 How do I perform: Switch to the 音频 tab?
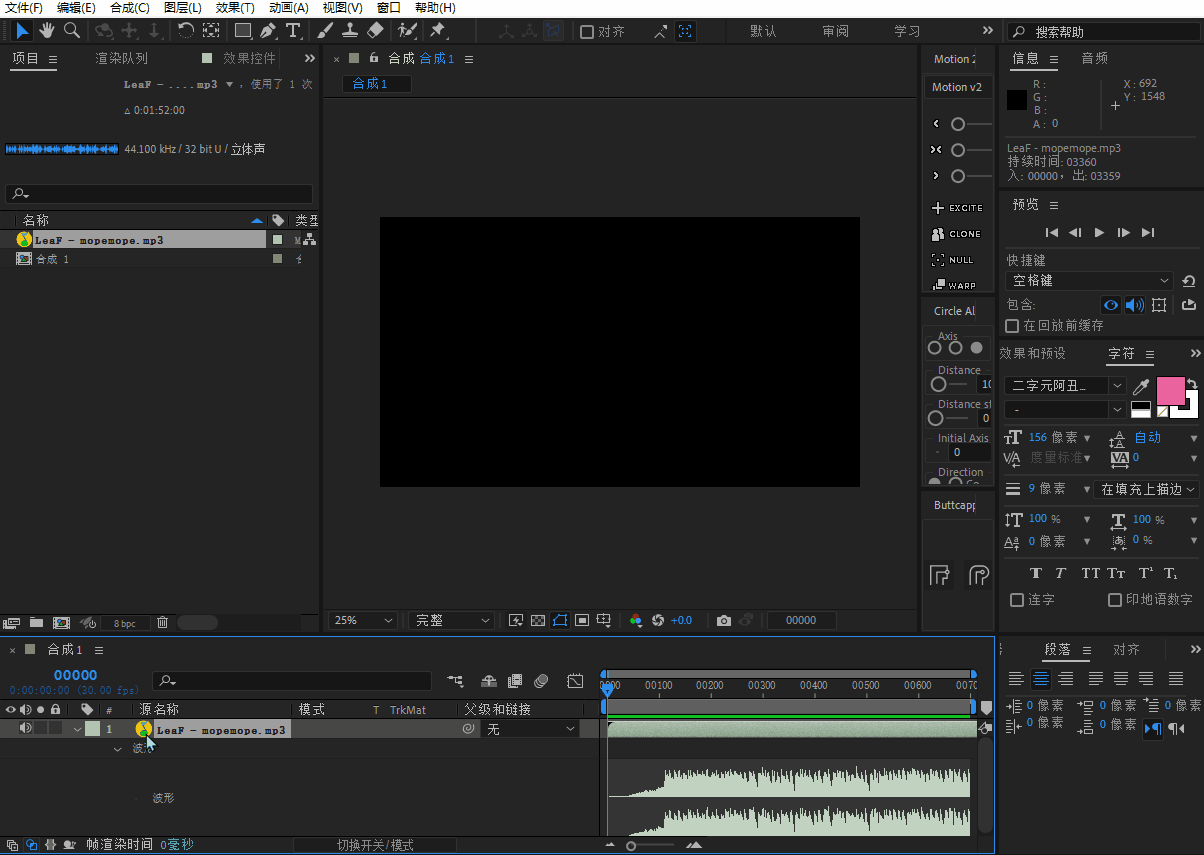pyautogui.click(x=1094, y=59)
